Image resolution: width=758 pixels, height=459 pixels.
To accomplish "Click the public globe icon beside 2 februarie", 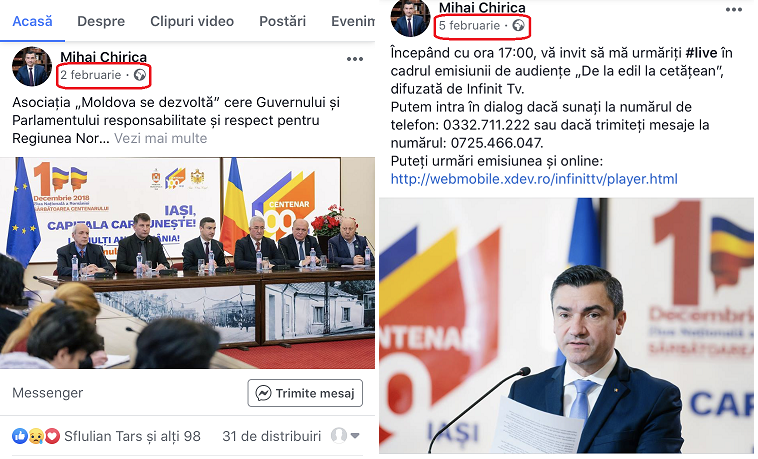I will coord(140,75).
